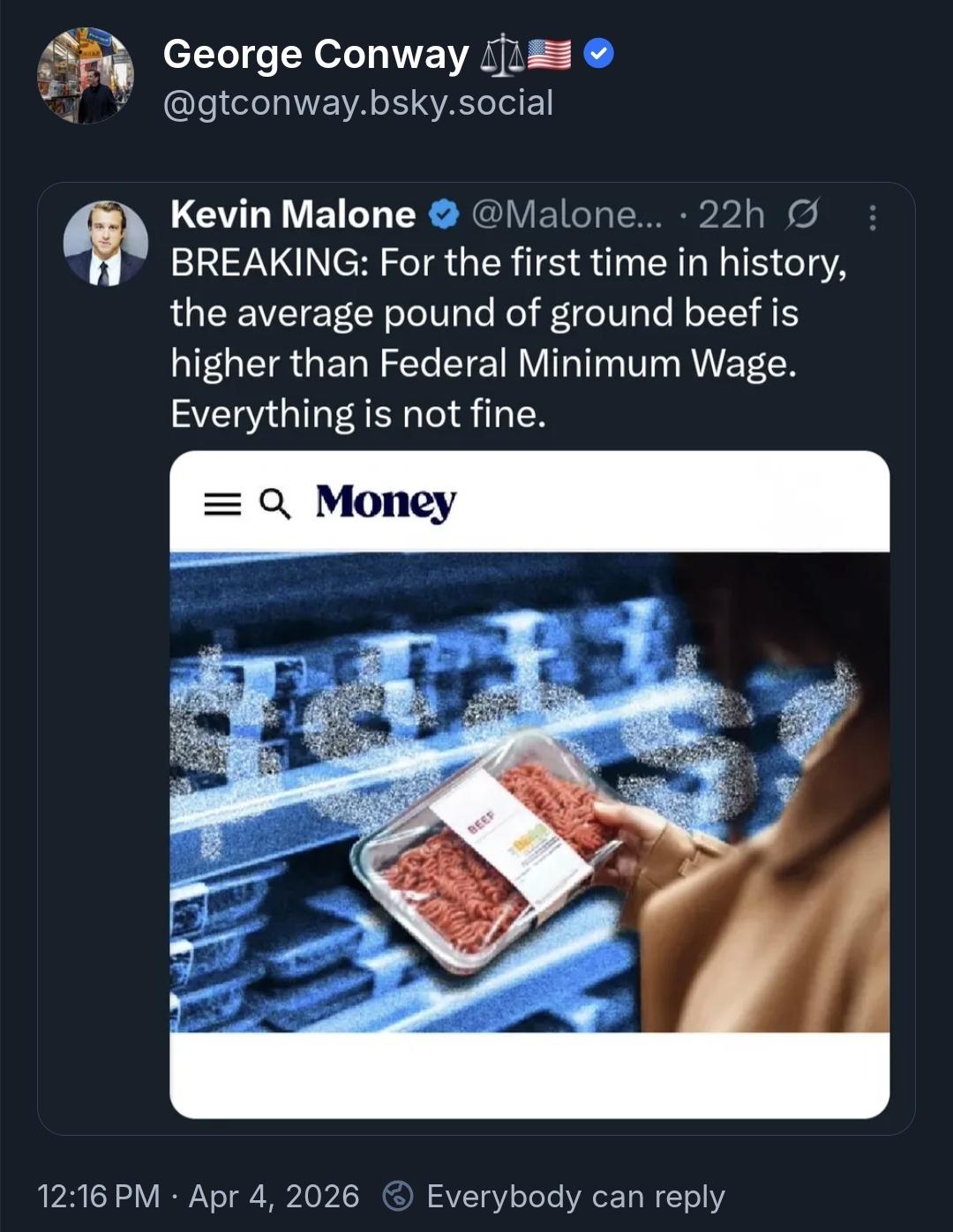Click the Kevin Malone author name
The height and width of the screenshot is (1232, 953).
click(293, 214)
